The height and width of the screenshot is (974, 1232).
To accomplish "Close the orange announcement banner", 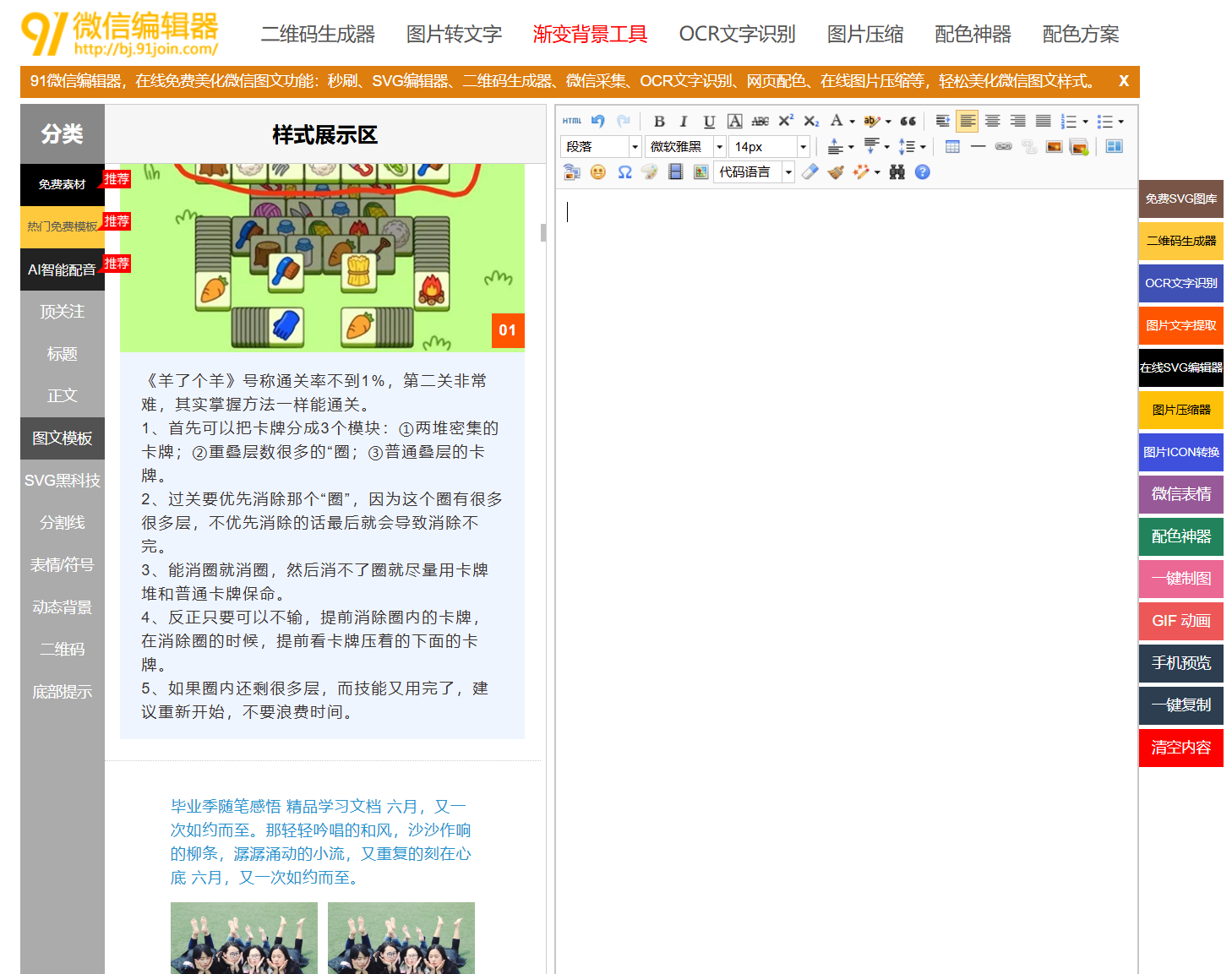I will point(1123,81).
